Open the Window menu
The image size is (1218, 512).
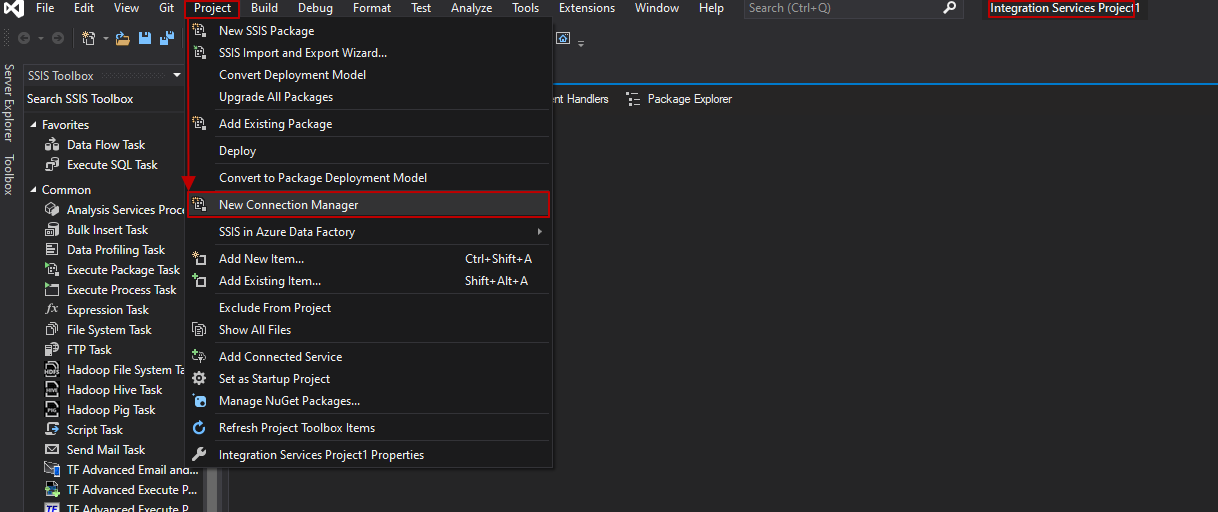click(656, 8)
